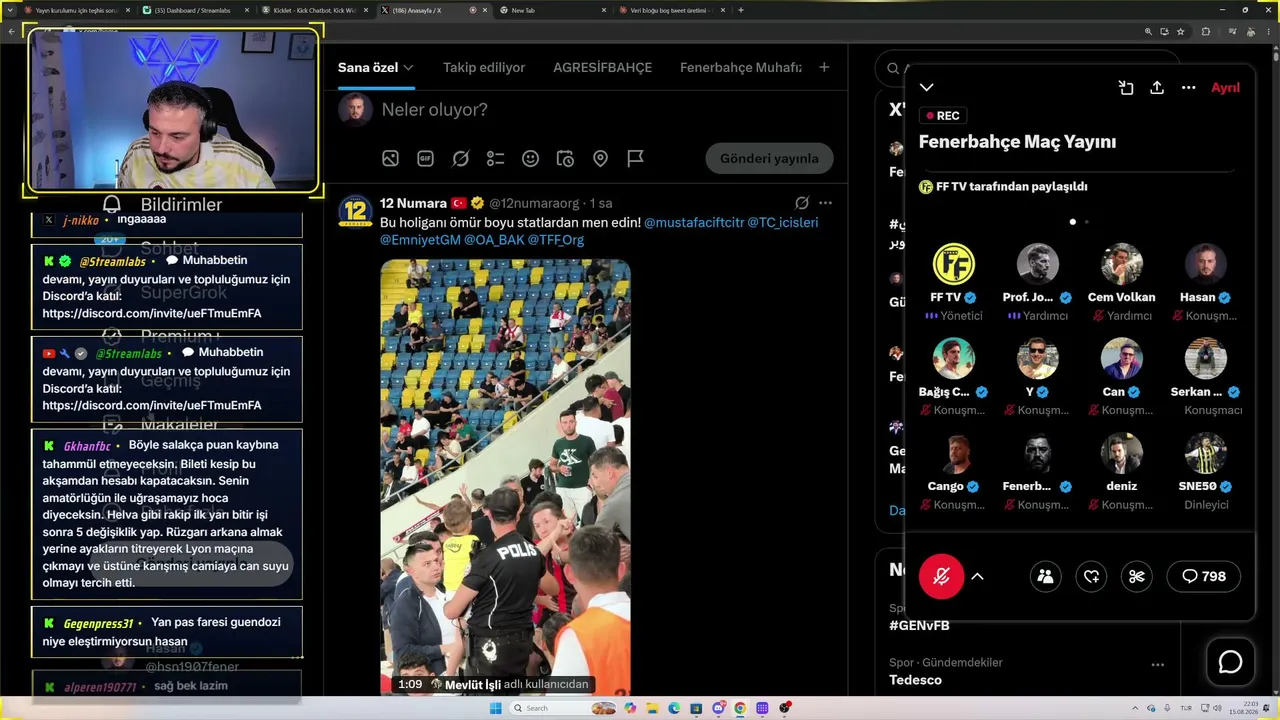This screenshot has width=1280, height=720.
Task: Open the 798 comments in the Space
Action: click(1204, 576)
